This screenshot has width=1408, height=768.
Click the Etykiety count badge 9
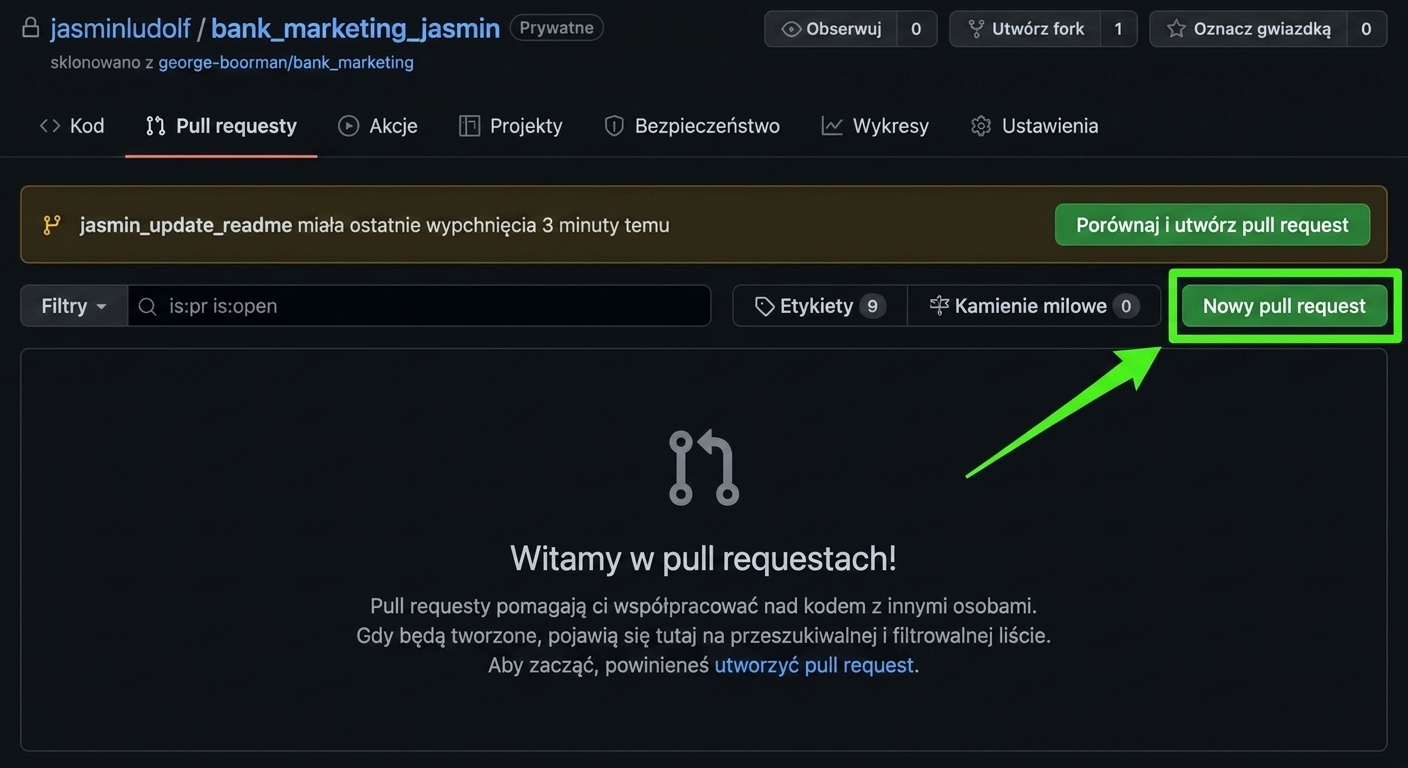click(x=872, y=306)
